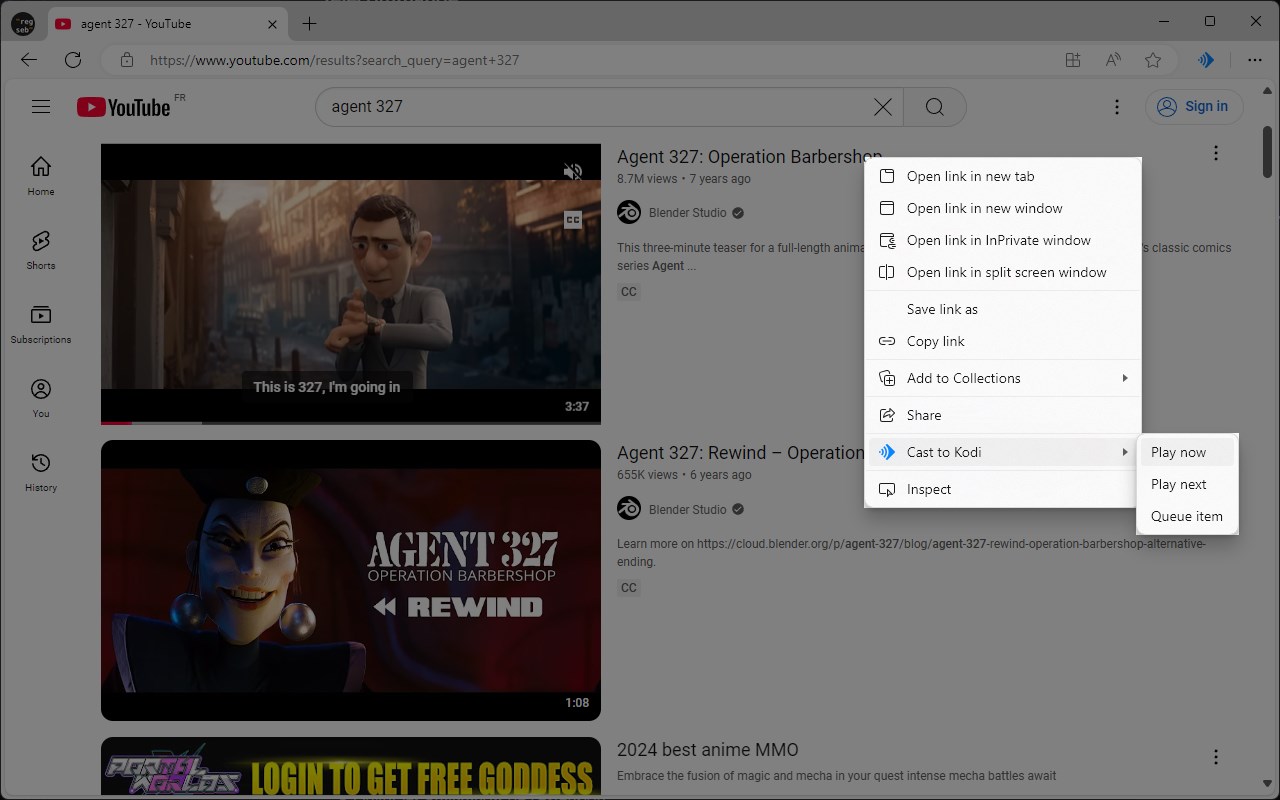Image resolution: width=1280 pixels, height=800 pixels.
Task: Toggle captions on the video preview
Action: [573, 220]
